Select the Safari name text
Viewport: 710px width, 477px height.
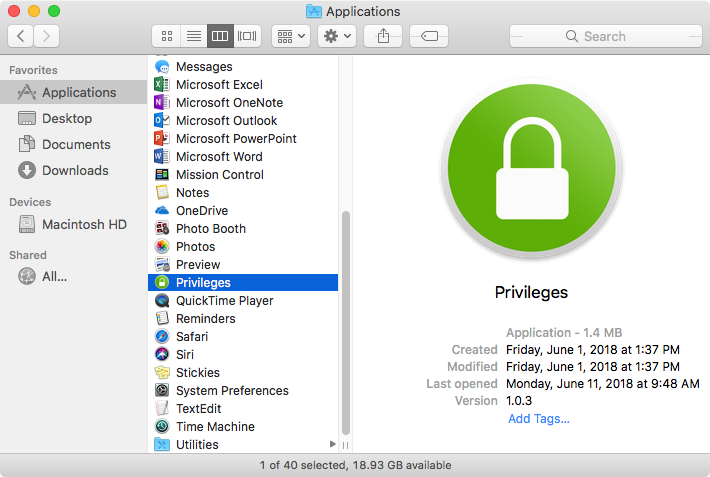coord(192,337)
